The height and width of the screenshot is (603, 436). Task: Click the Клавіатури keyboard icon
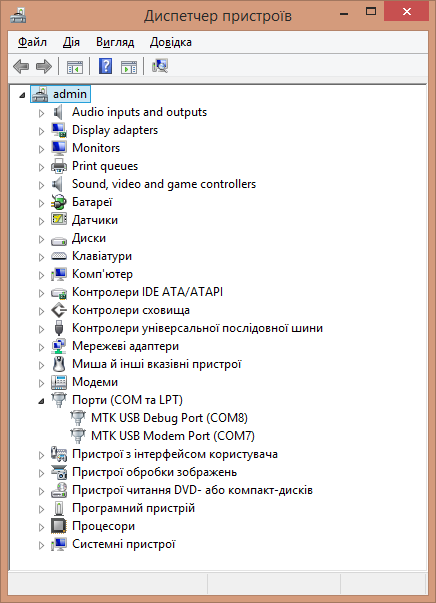(x=59, y=256)
